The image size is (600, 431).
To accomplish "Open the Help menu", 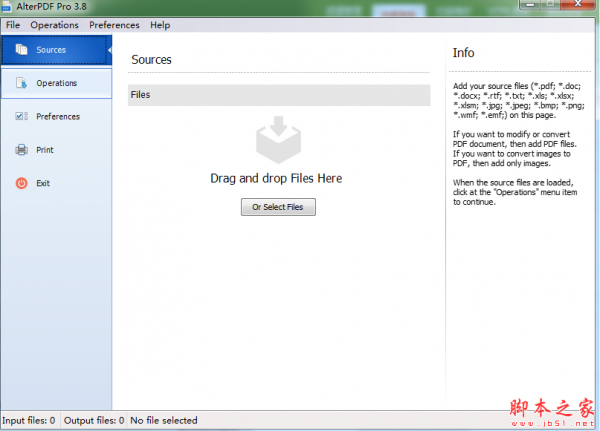I will point(160,25).
